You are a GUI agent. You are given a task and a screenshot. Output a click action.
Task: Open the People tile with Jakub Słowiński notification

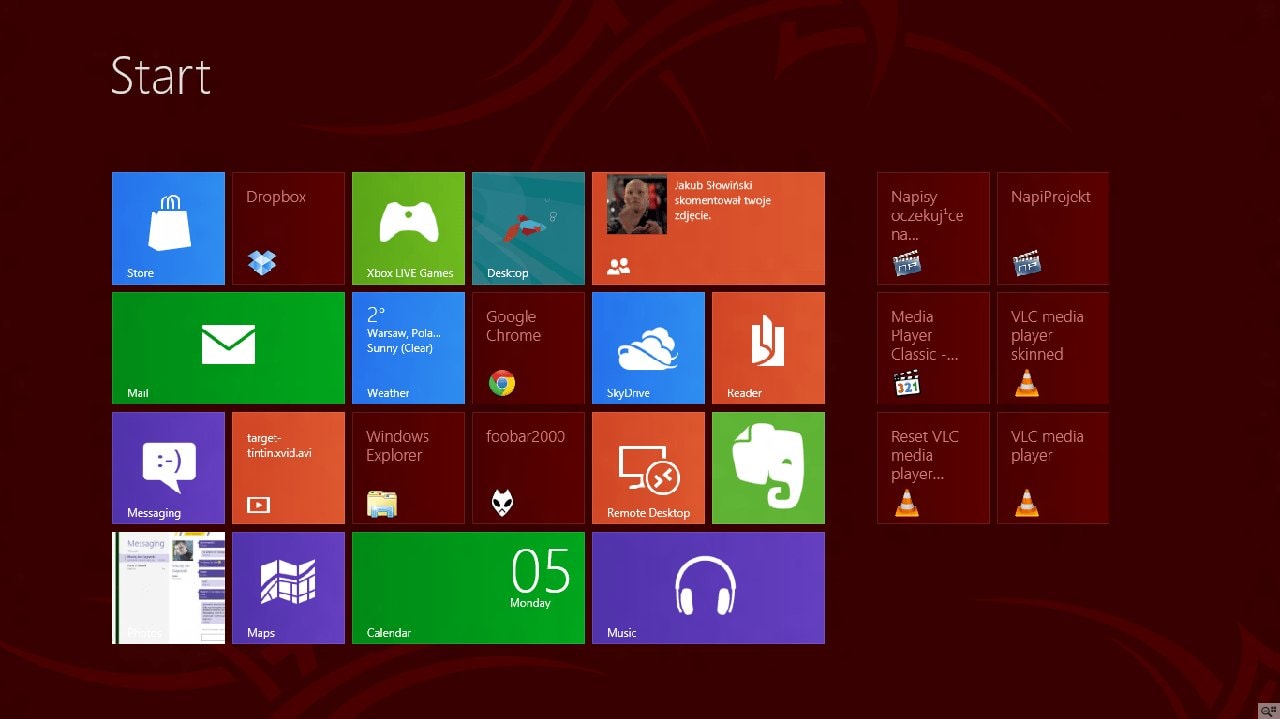click(708, 228)
